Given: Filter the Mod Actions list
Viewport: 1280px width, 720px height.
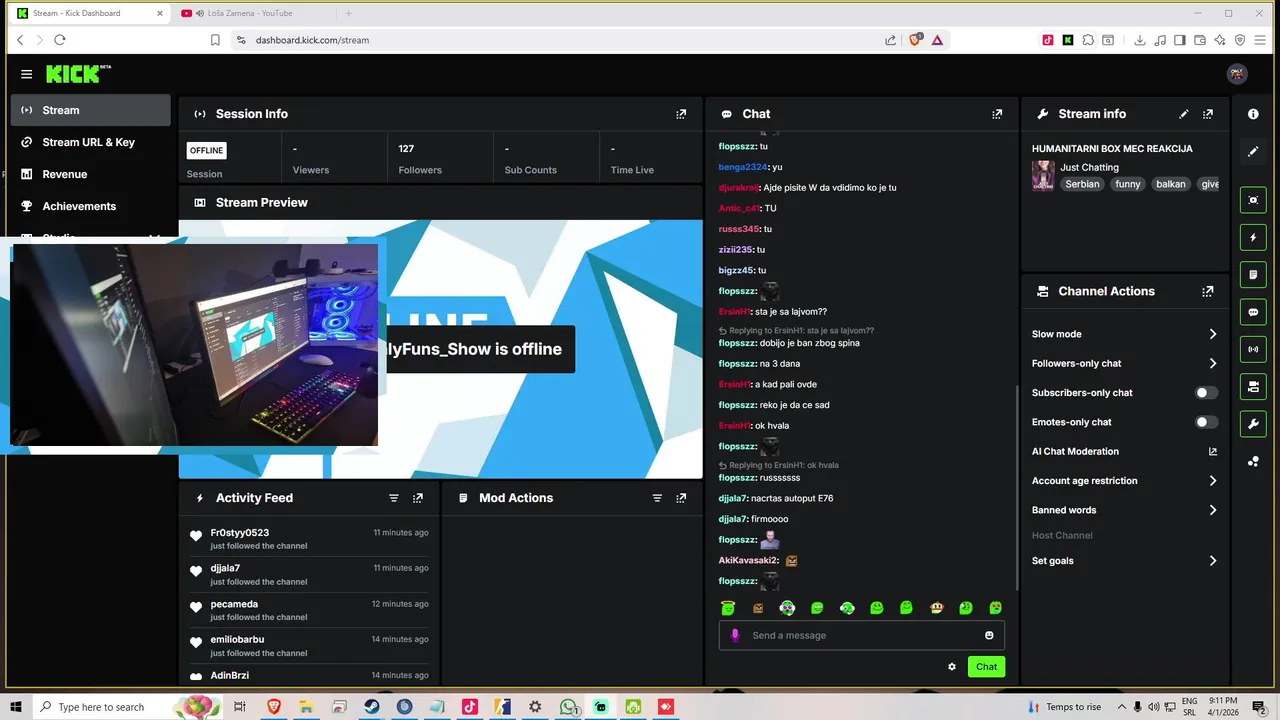Looking at the screenshot, I should (x=657, y=498).
